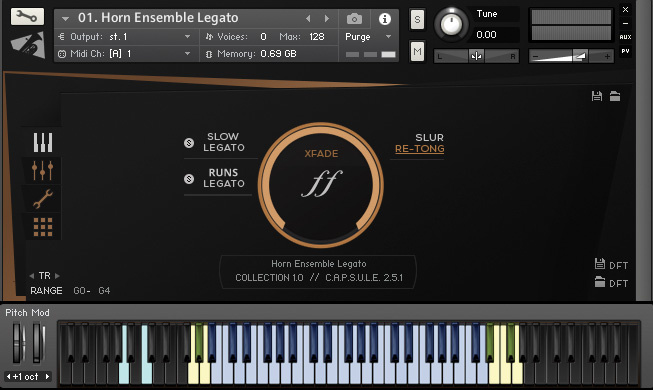Enable SLOW LEGATO mode

click(224, 142)
